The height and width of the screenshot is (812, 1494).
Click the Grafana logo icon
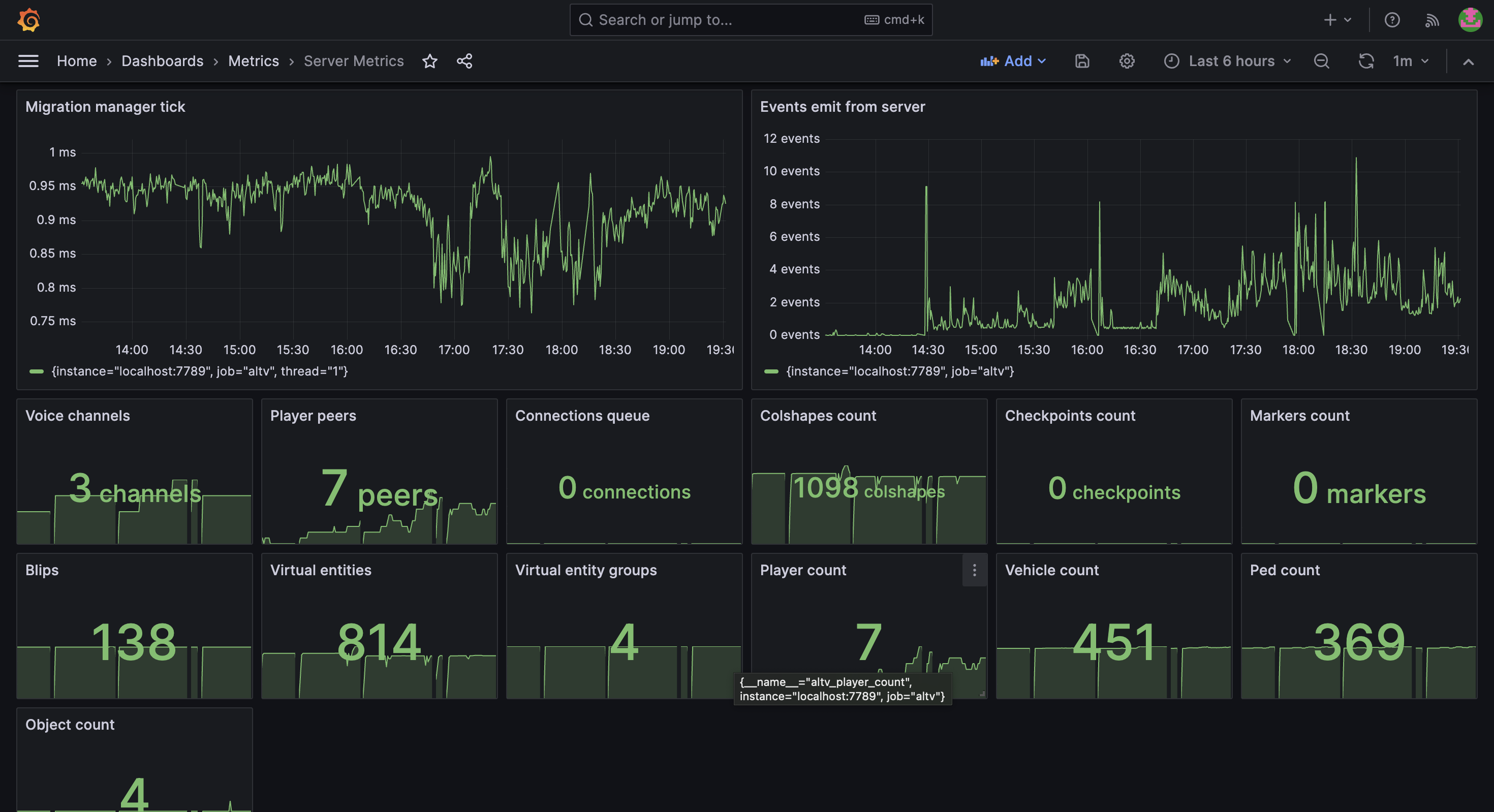point(28,20)
